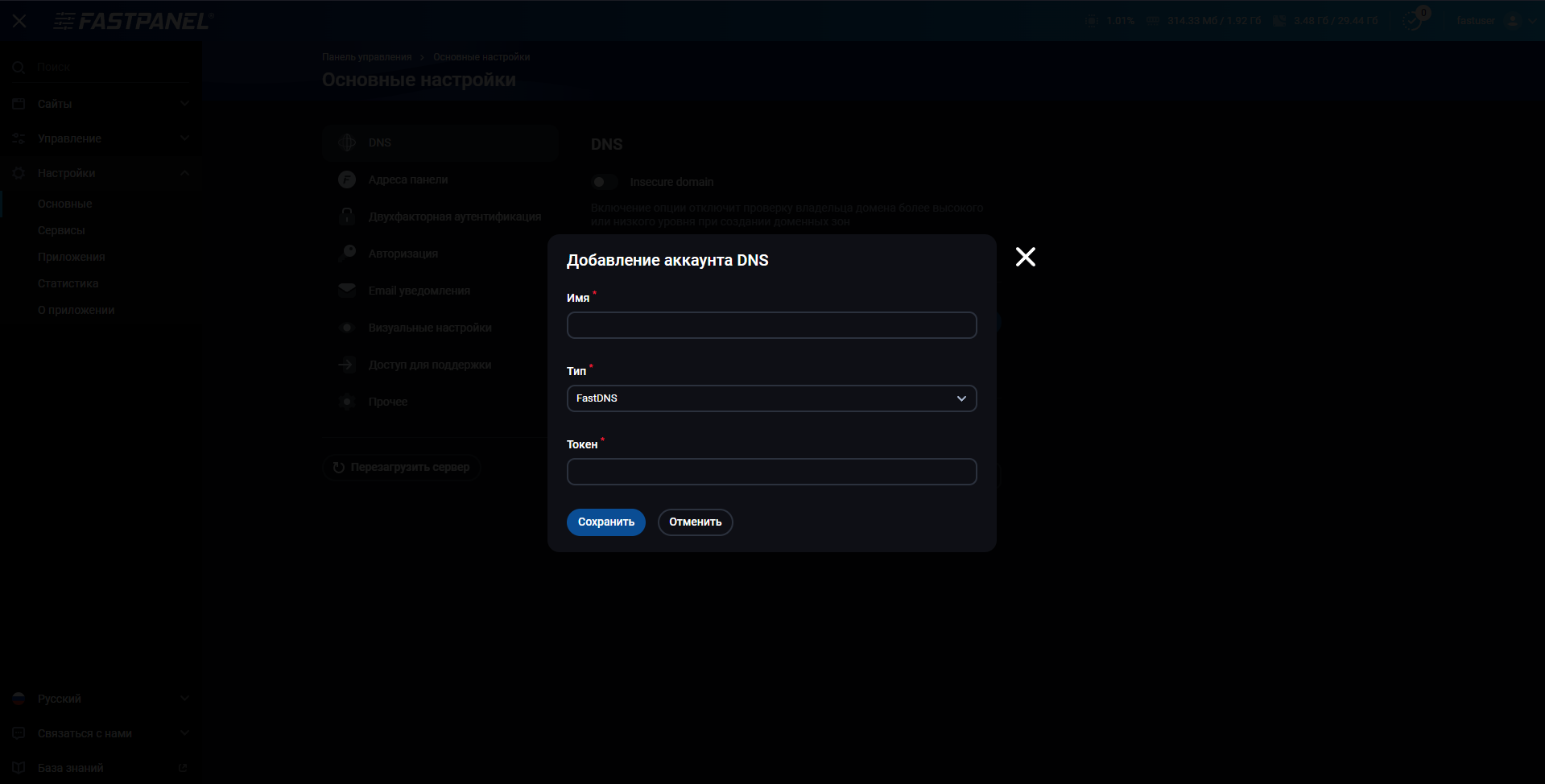Open Прочее via the gear icon
The image size is (1545, 784).
click(x=347, y=401)
